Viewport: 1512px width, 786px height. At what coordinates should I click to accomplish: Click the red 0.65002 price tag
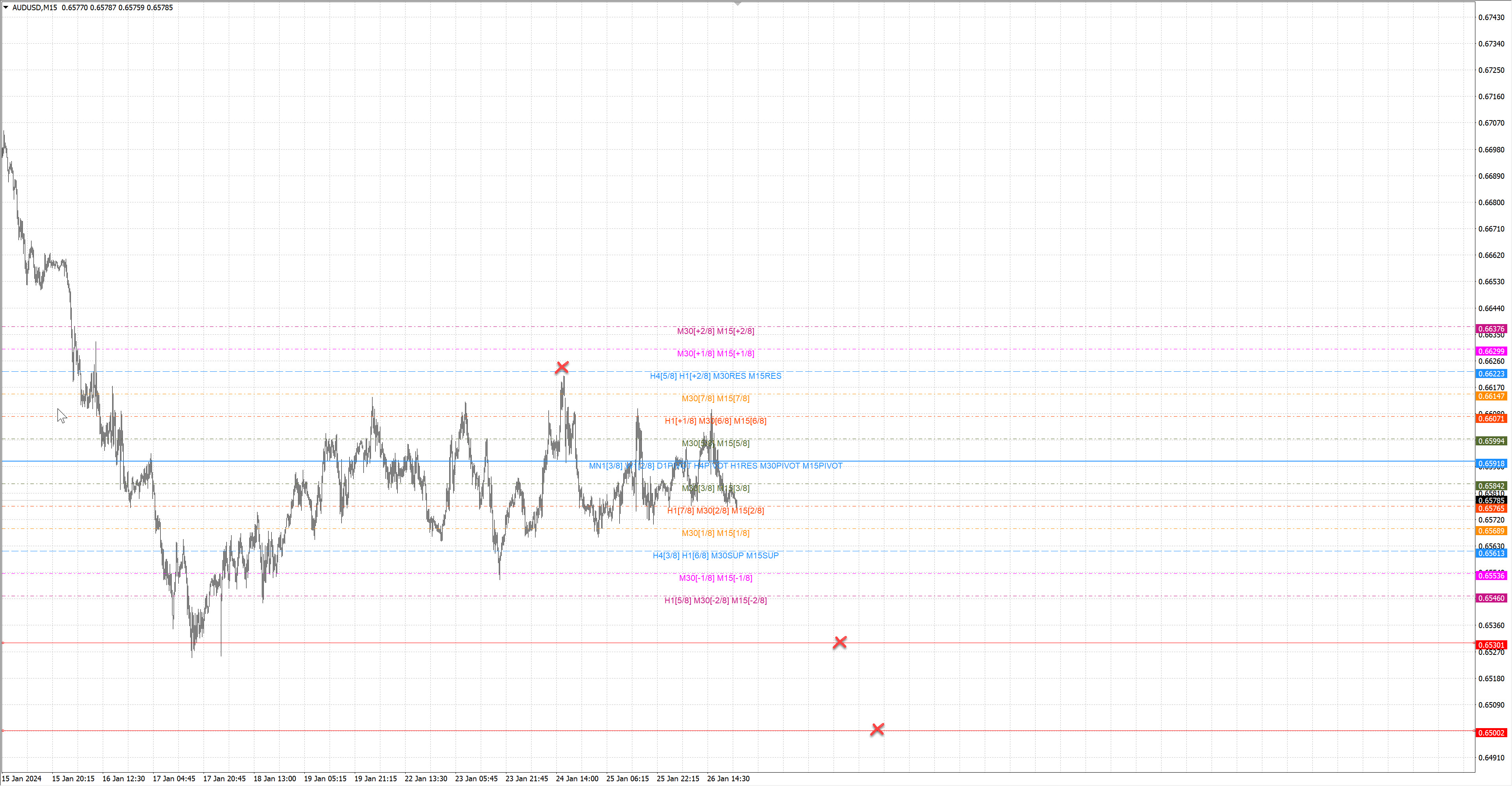click(1491, 732)
